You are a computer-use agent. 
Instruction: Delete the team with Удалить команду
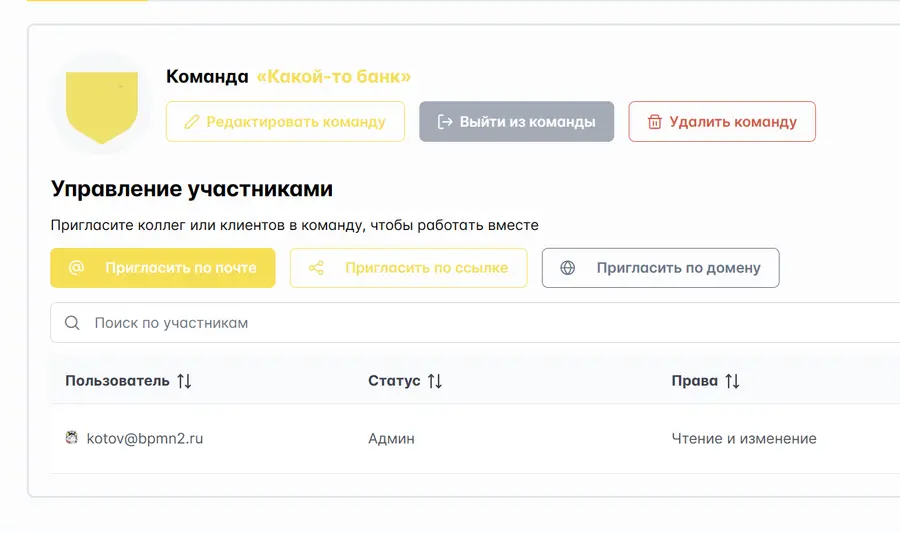tap(722, 122)
